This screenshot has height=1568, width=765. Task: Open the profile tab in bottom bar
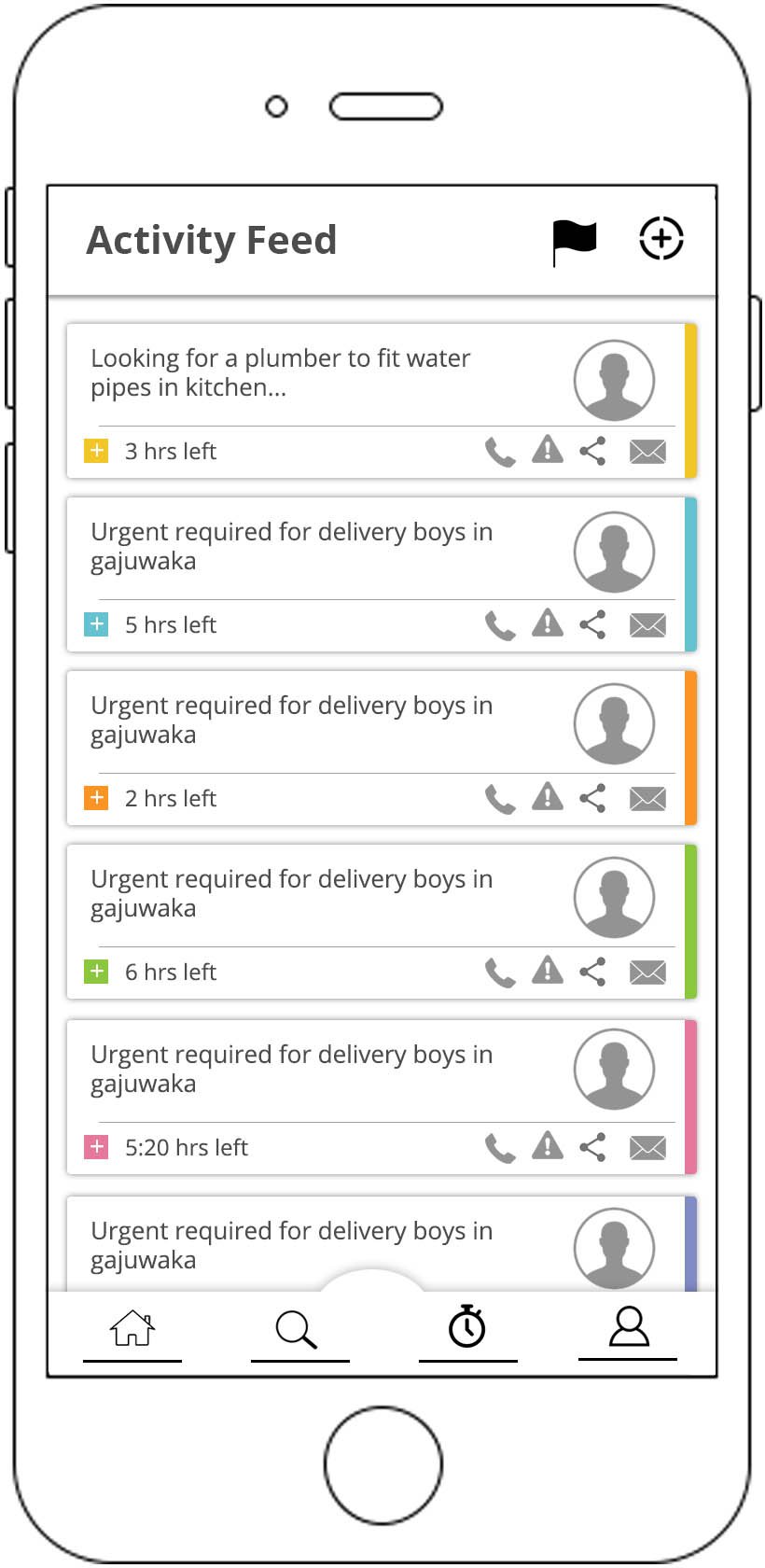(x=629, y=1326)
